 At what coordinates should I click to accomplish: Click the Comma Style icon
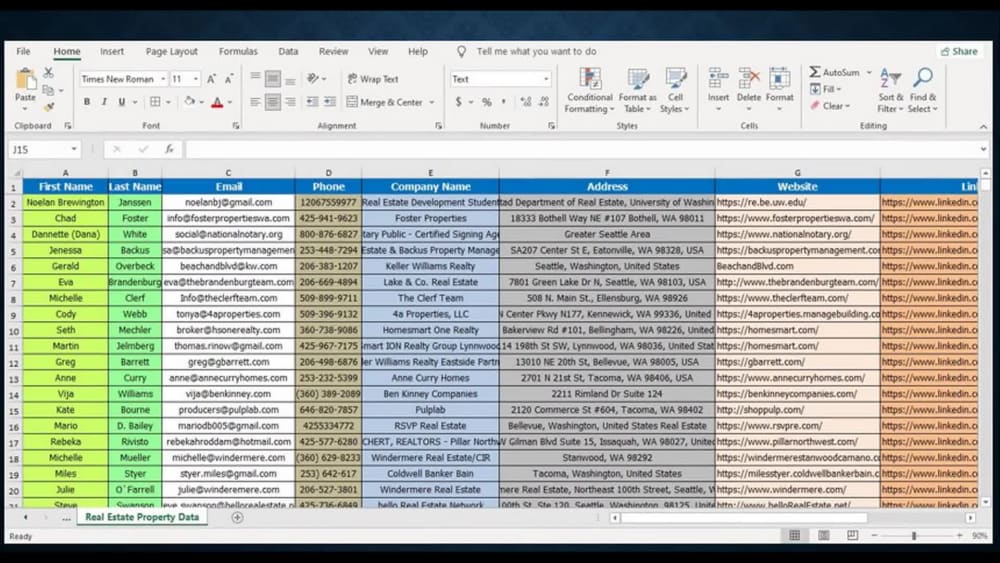504,102
